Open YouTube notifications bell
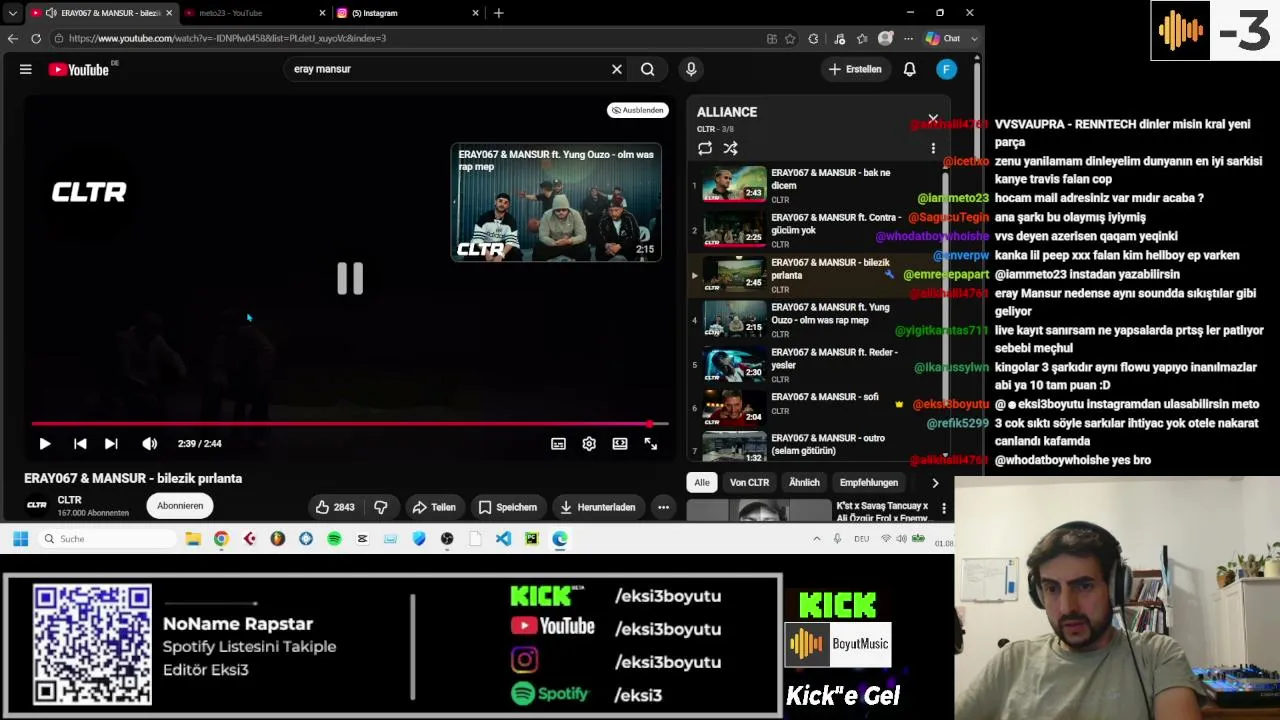Viewport: 1280px width, 720px height. click(910, 69)
